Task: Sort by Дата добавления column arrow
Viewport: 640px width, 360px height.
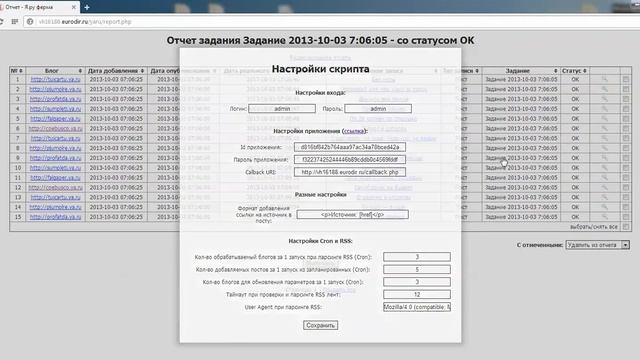Action: [x=142, y=71]
